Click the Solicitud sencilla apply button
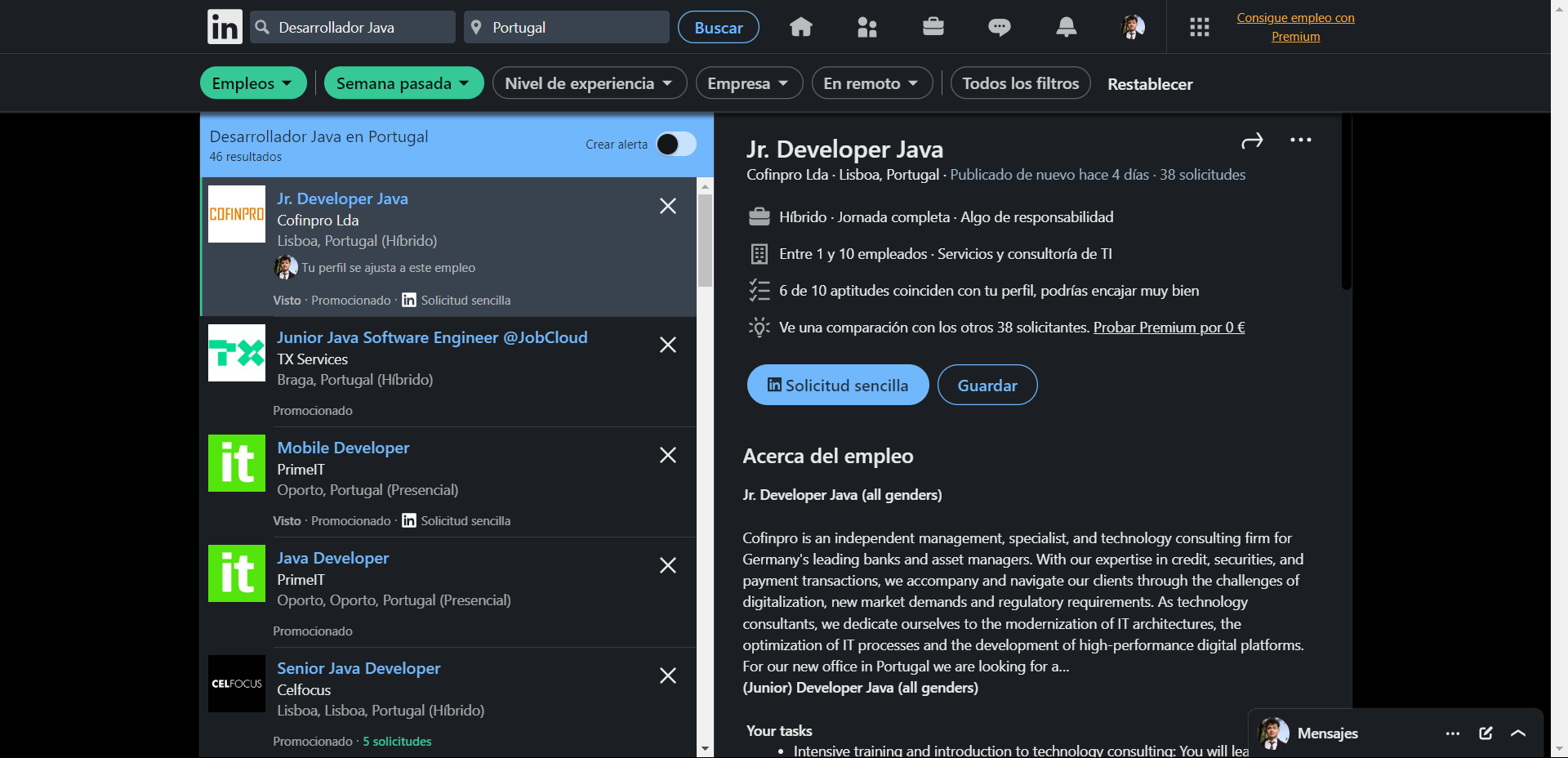This screenshot has width=1568, height=758. (x=838, y=385)
